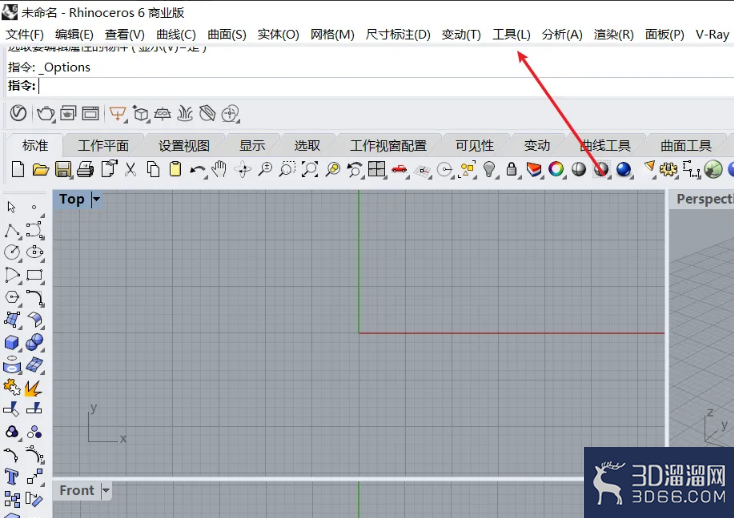Switch to the 工作平面 toolbar tab

coord(103,146)
